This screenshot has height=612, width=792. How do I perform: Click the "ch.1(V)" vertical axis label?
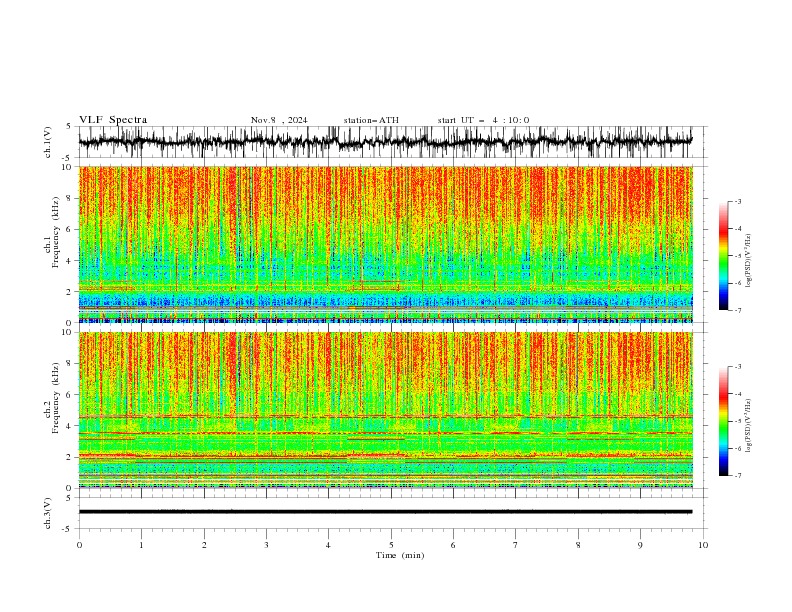(48, 142)
